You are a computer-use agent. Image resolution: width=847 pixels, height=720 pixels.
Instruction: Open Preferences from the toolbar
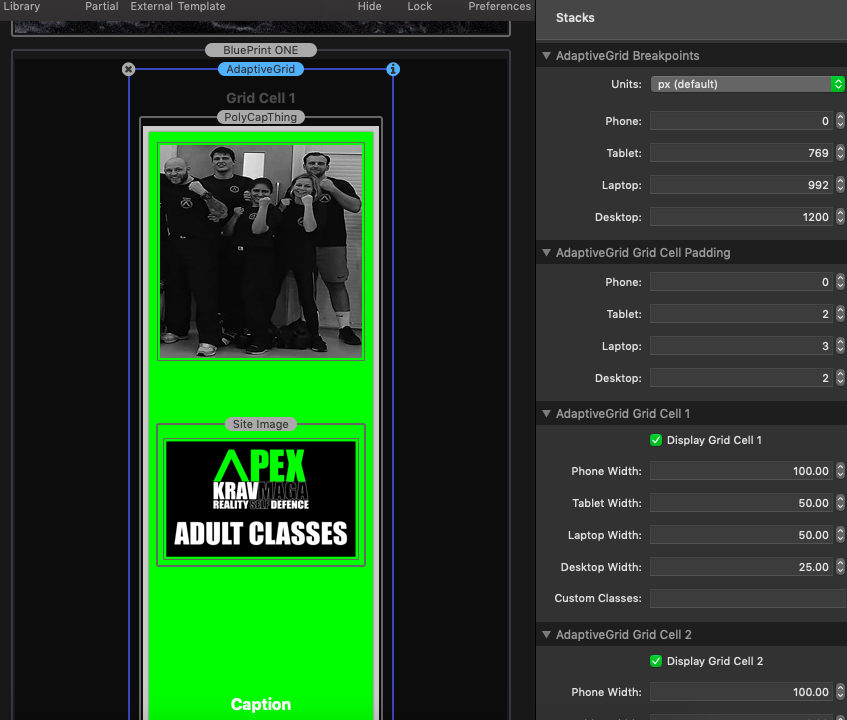pyautogui.click(x=500, y=6)
